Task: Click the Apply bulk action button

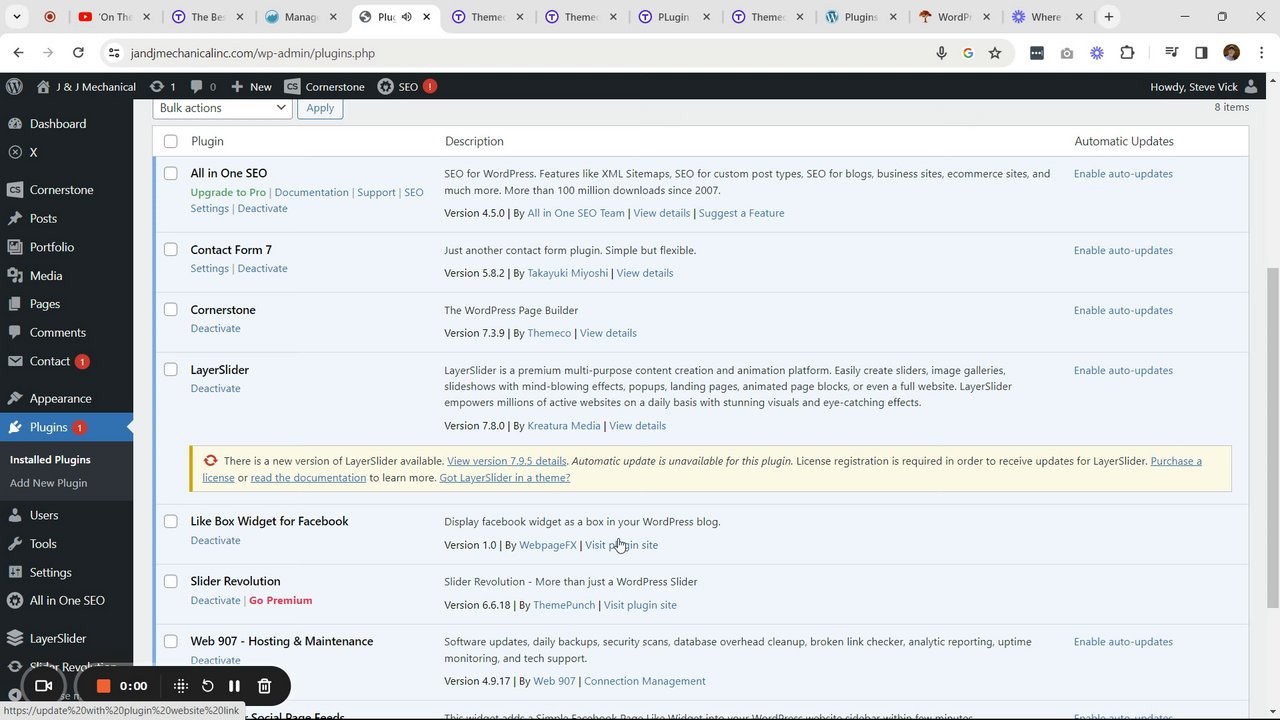Action: point(320,108)
